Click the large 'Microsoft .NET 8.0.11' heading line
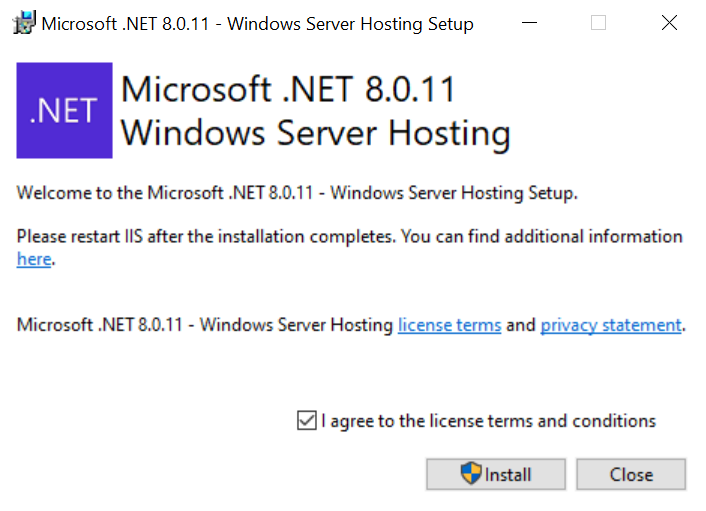The image size is (706, 511). (288, 89)
